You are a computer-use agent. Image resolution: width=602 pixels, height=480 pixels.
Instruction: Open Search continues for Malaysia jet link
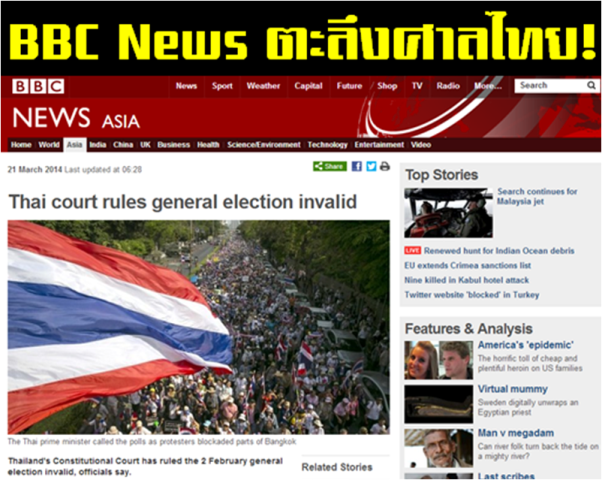pyautogui.click(x=537, y=196)
